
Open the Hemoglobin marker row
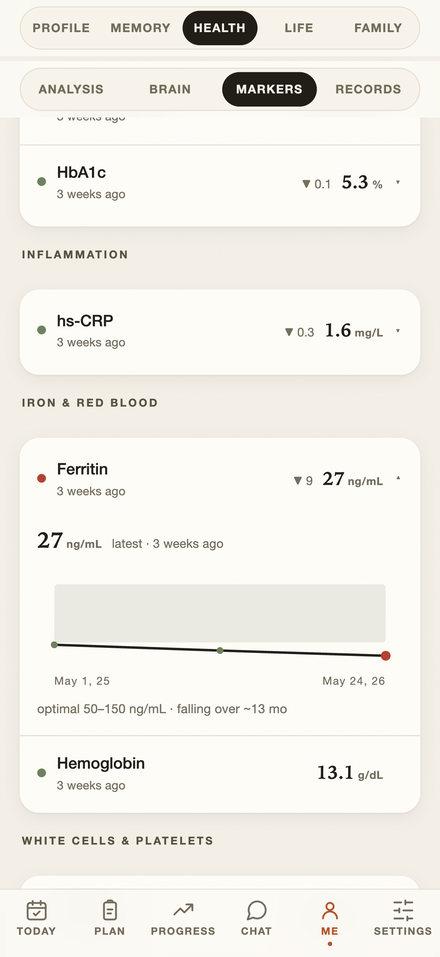(220, 774)
